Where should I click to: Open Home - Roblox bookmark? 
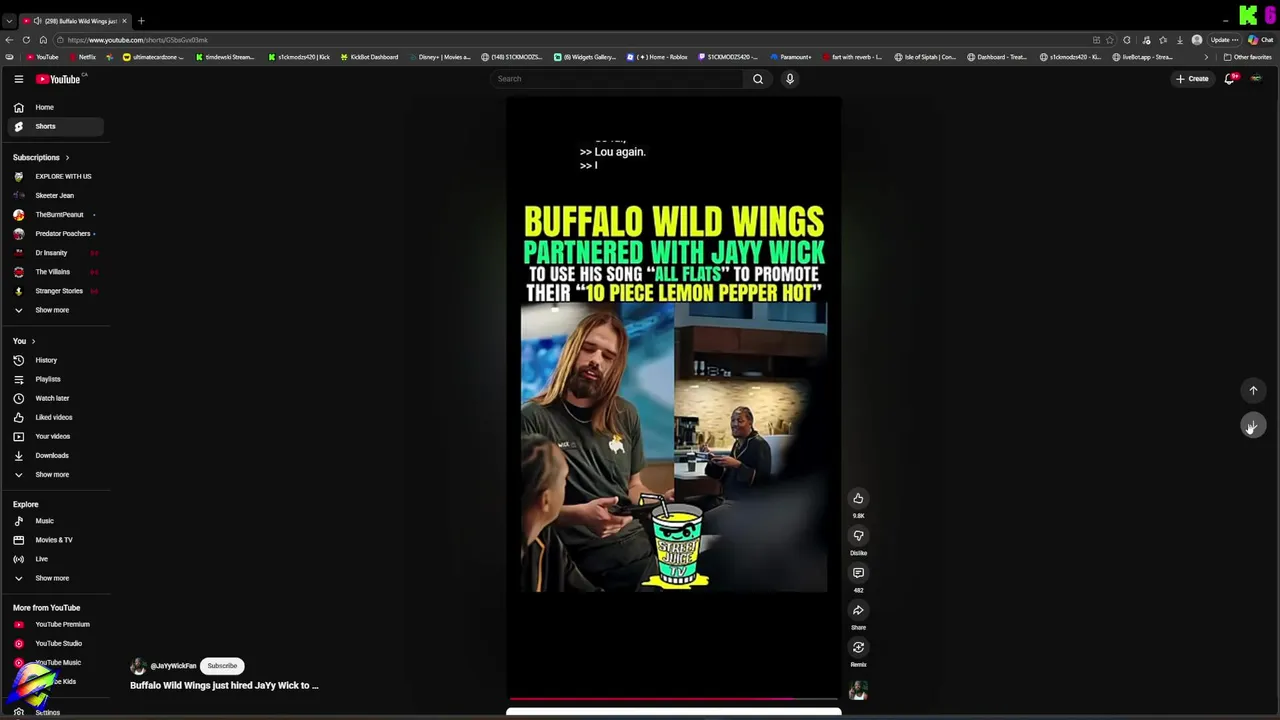[657, 57]
